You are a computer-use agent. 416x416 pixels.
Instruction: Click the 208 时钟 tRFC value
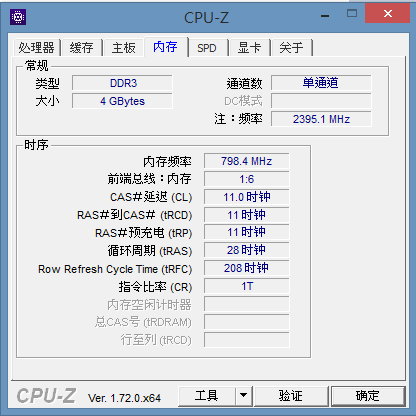click(247, 268)
